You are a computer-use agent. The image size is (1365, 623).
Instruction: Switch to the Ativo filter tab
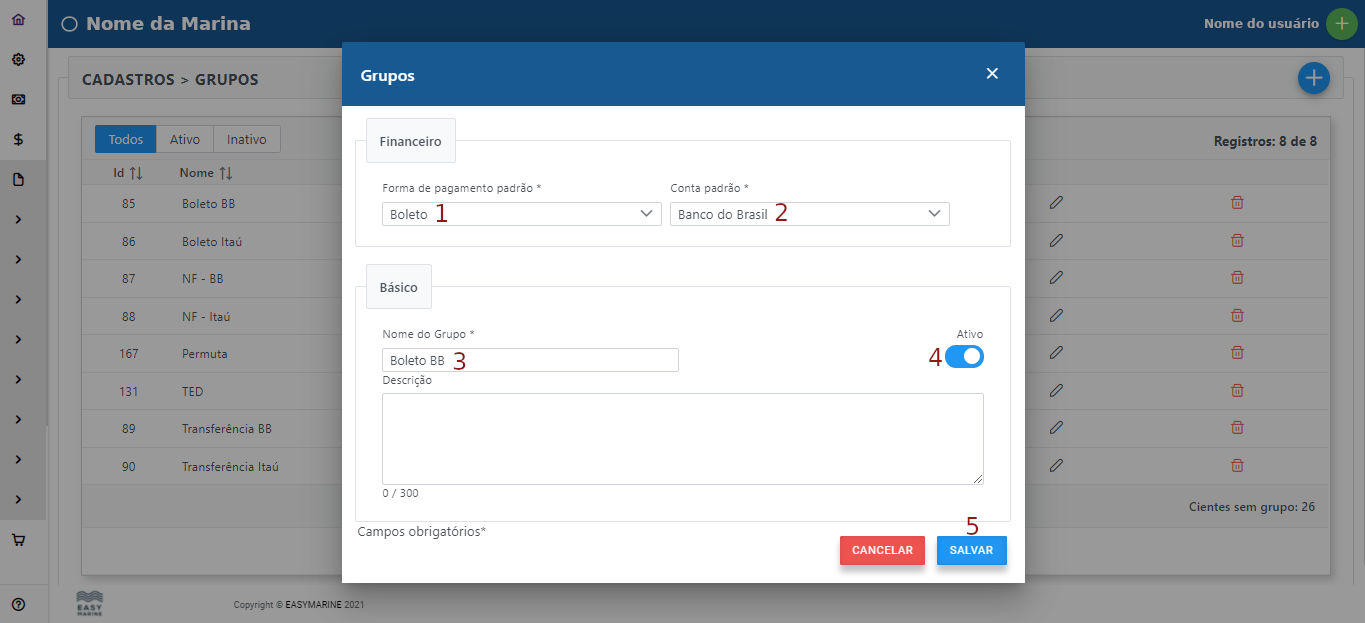184,140
